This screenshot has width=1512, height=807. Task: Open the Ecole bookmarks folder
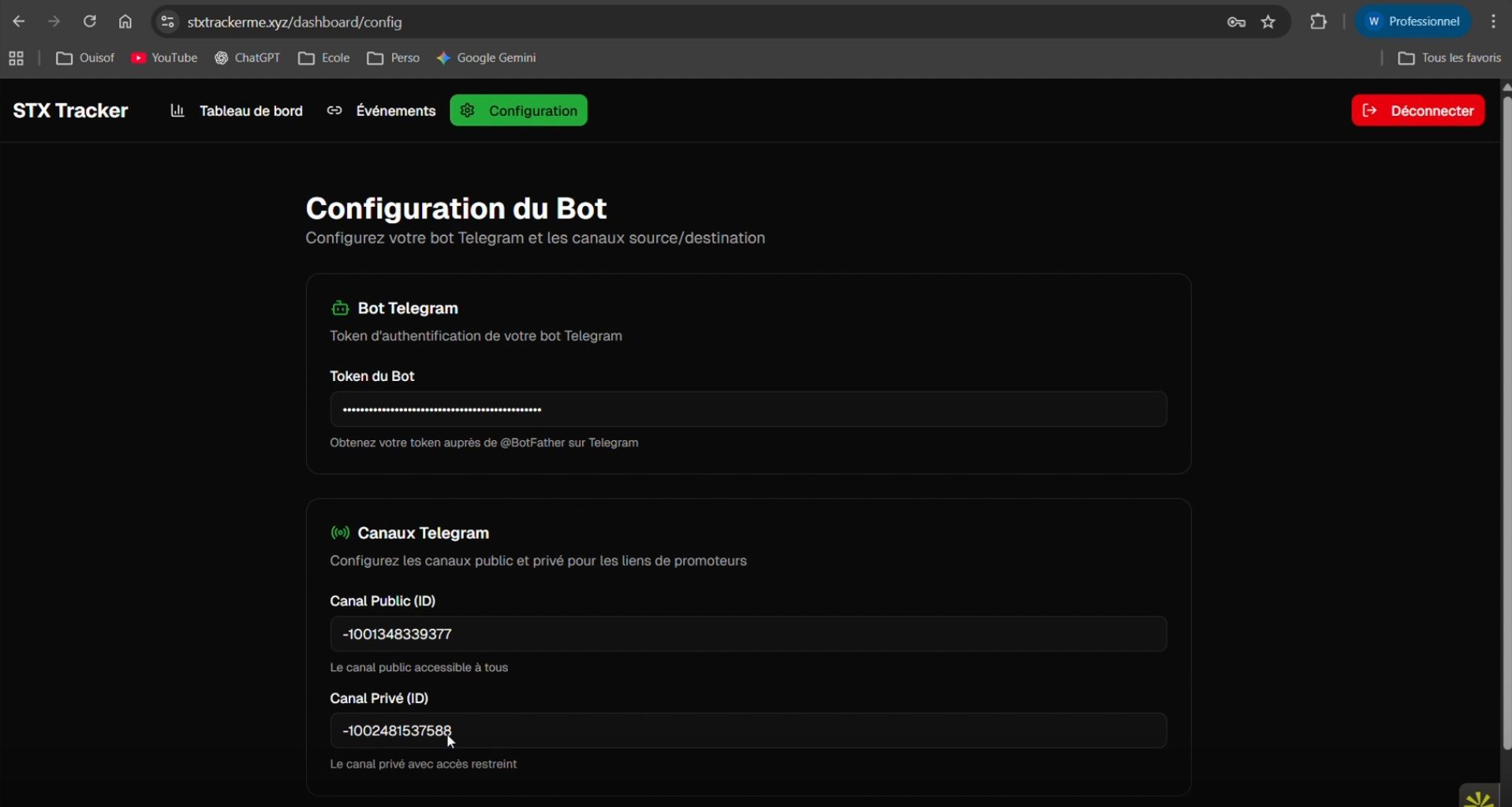(324, 58)
